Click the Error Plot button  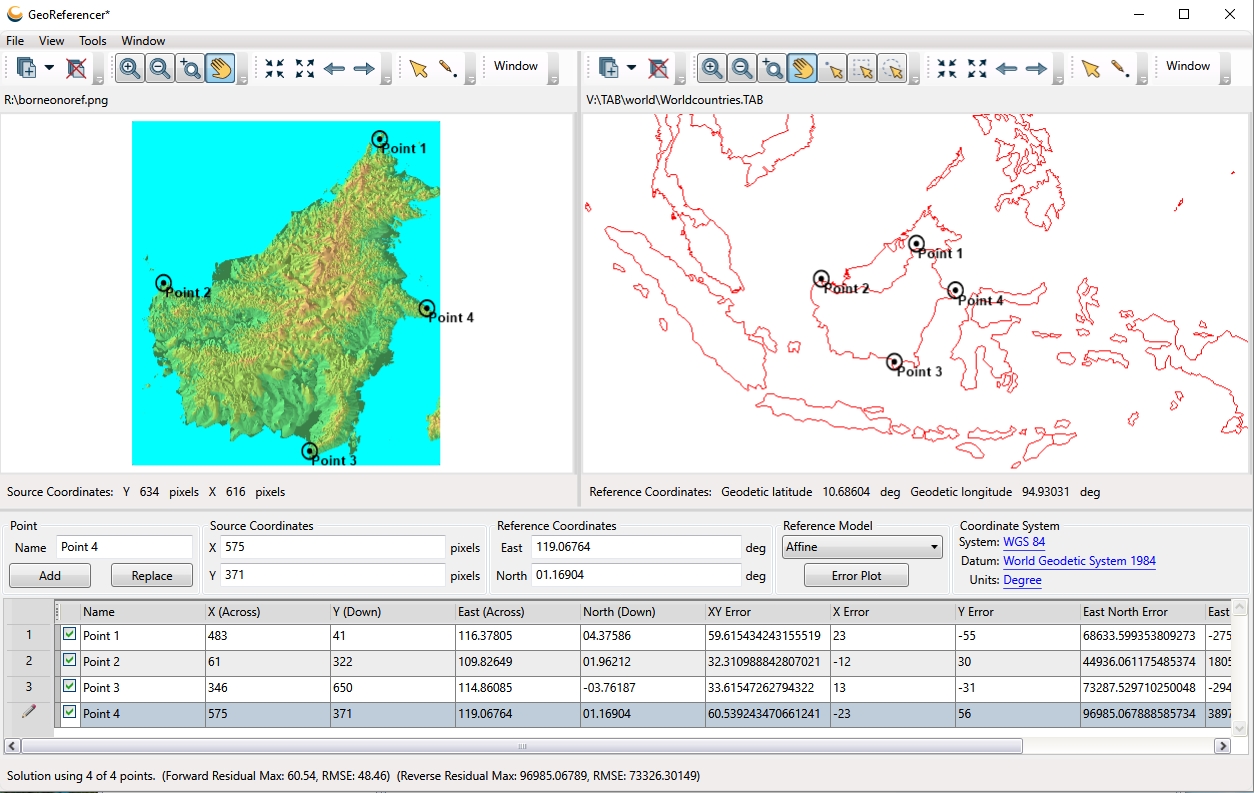pos(856,576)
